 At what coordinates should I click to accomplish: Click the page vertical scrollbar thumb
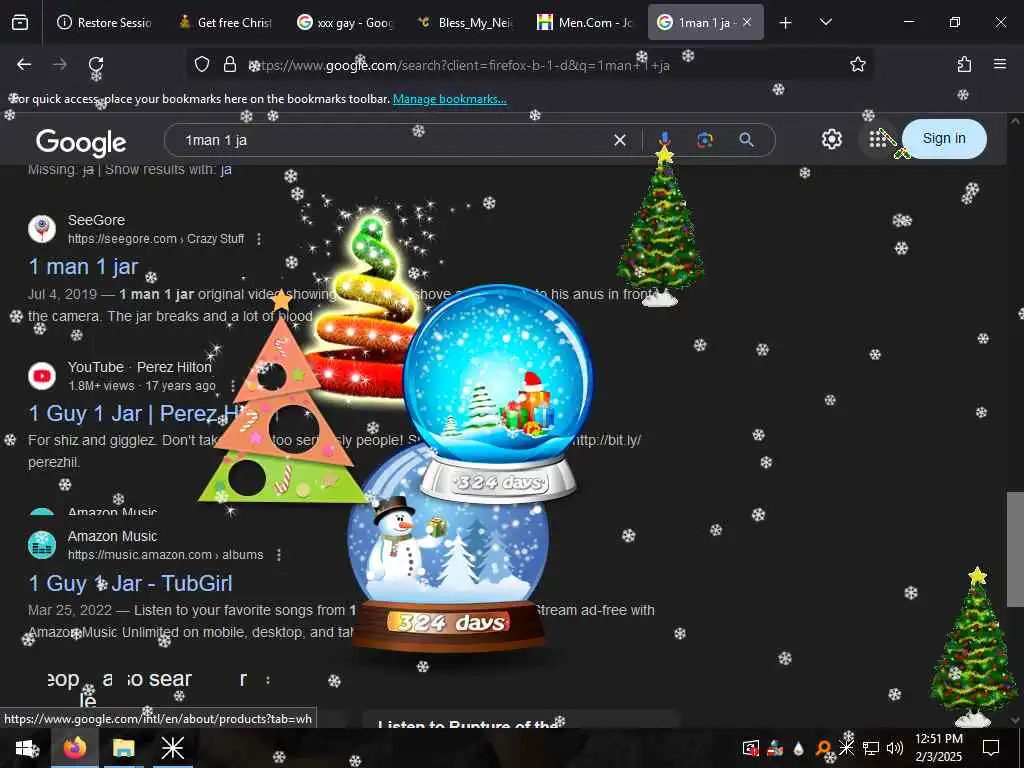[1015, 549]
